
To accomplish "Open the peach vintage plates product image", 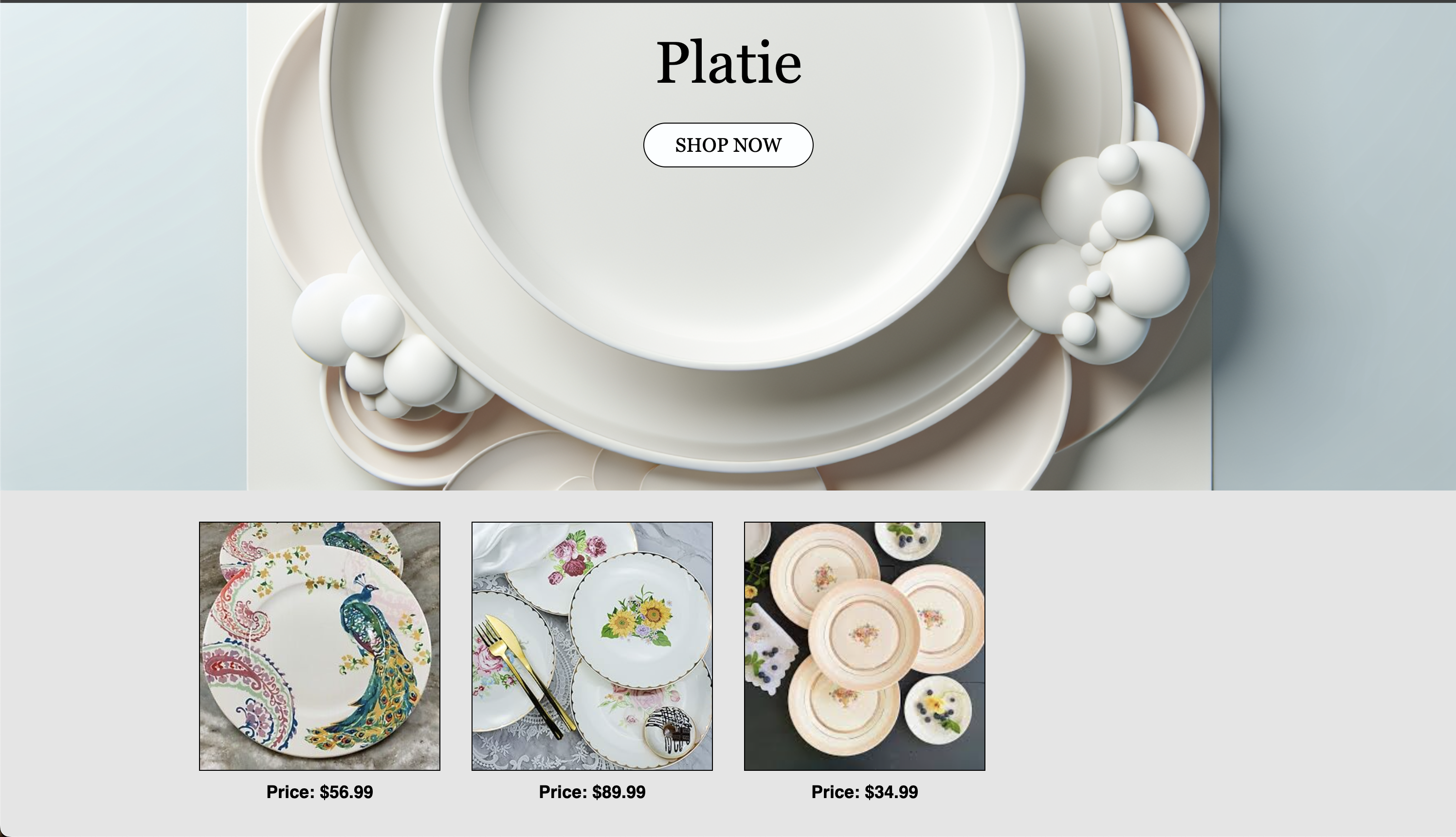I will 865,646.
